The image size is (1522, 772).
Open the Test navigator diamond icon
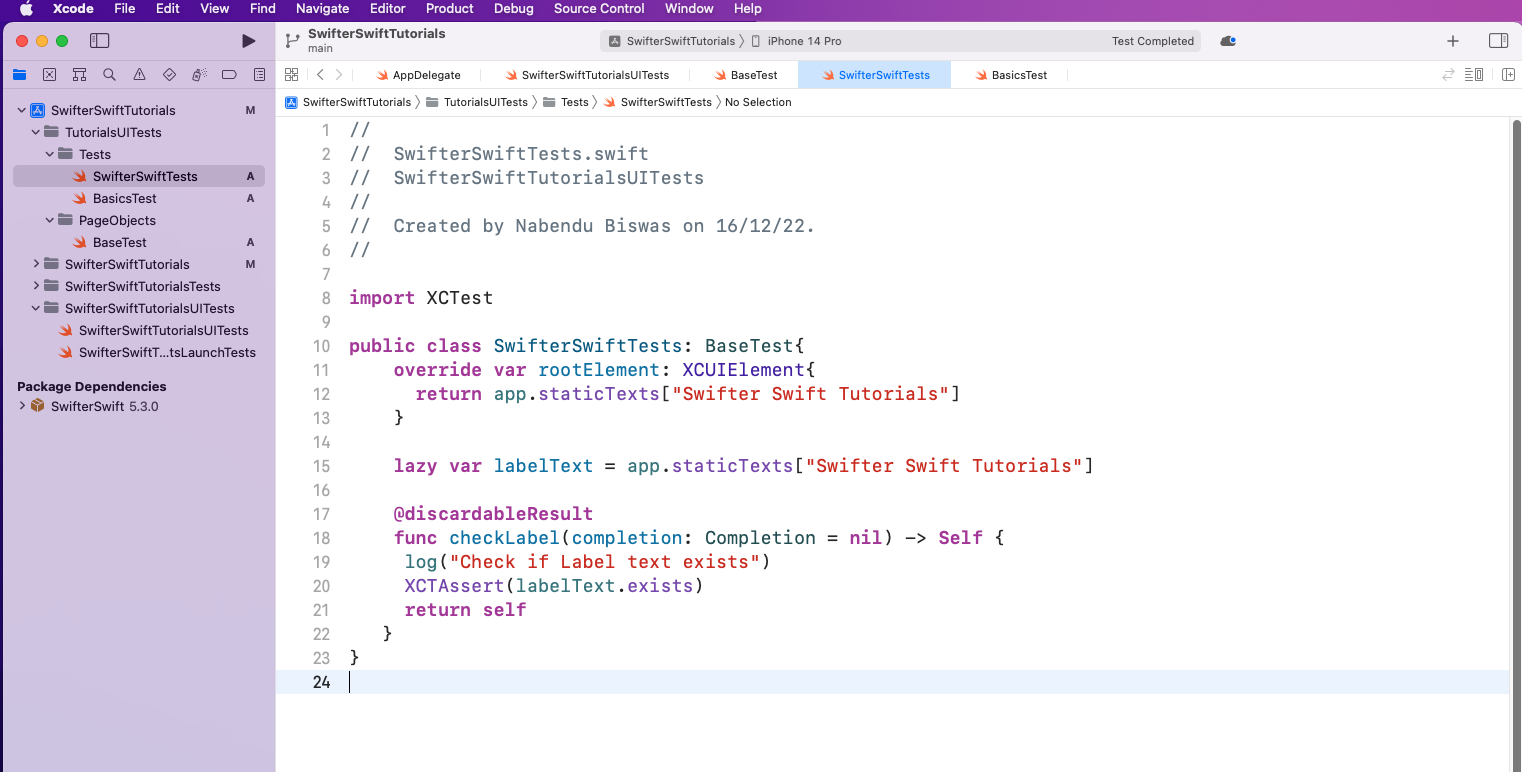point(169,75)
